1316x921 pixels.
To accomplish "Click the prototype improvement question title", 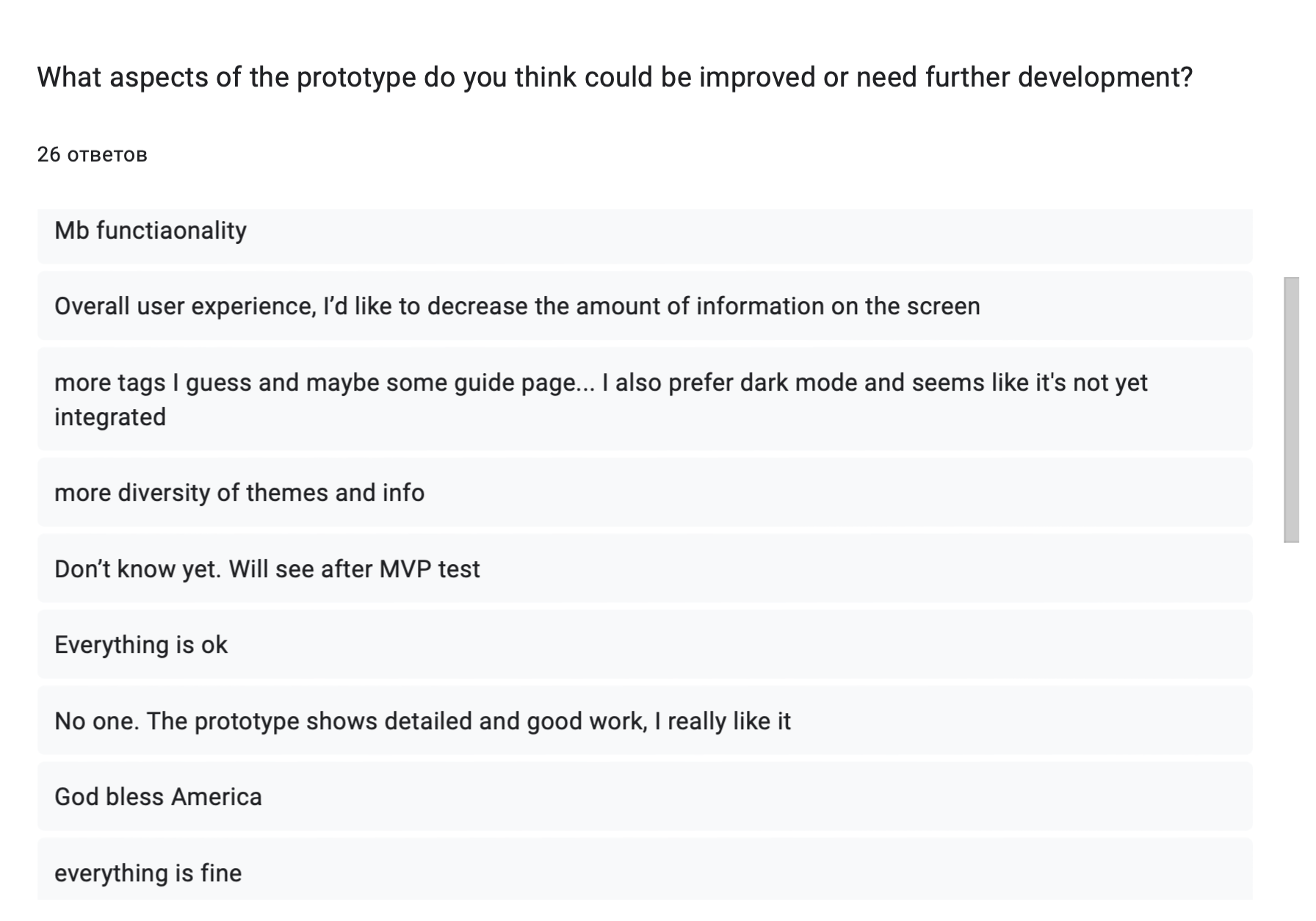I will click(x=615, y=77).
